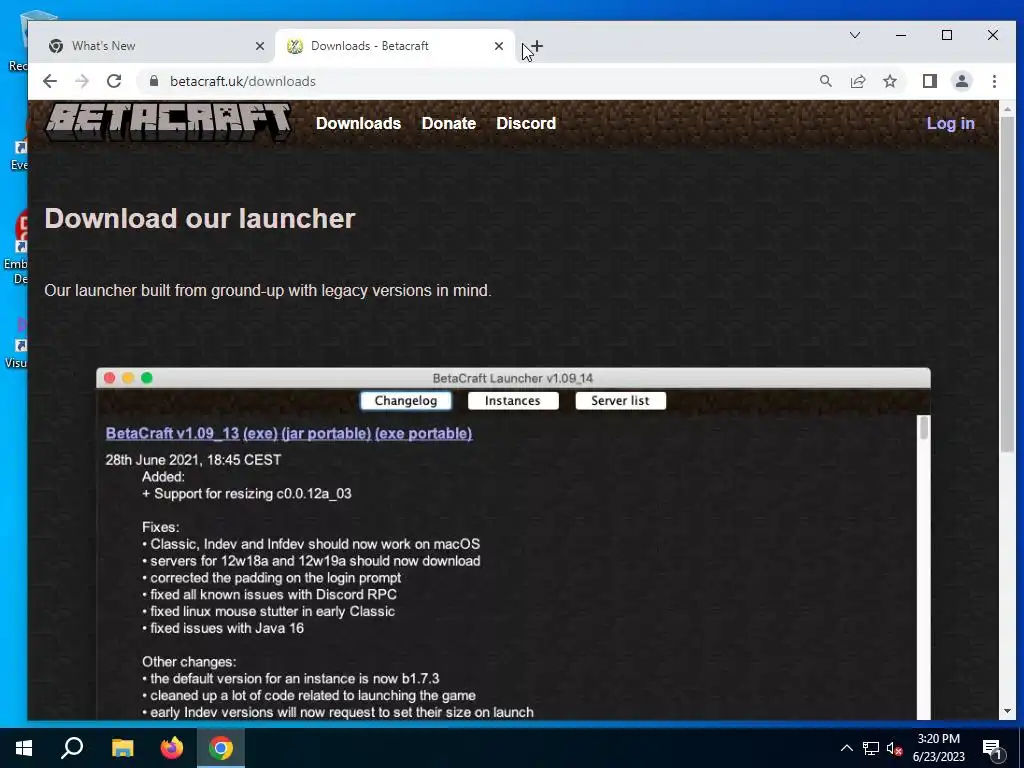
Task: Expand the tab search chevron
Action: 854,35
